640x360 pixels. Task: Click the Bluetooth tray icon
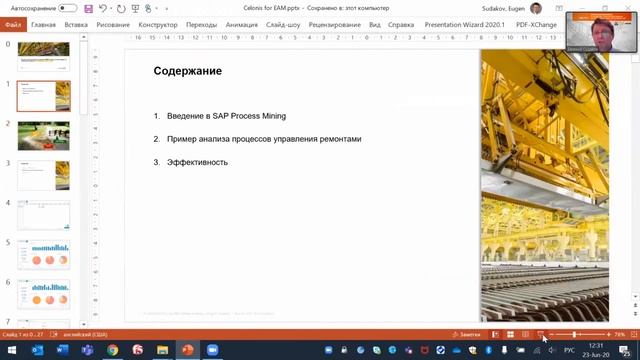[x=489, y=350]
